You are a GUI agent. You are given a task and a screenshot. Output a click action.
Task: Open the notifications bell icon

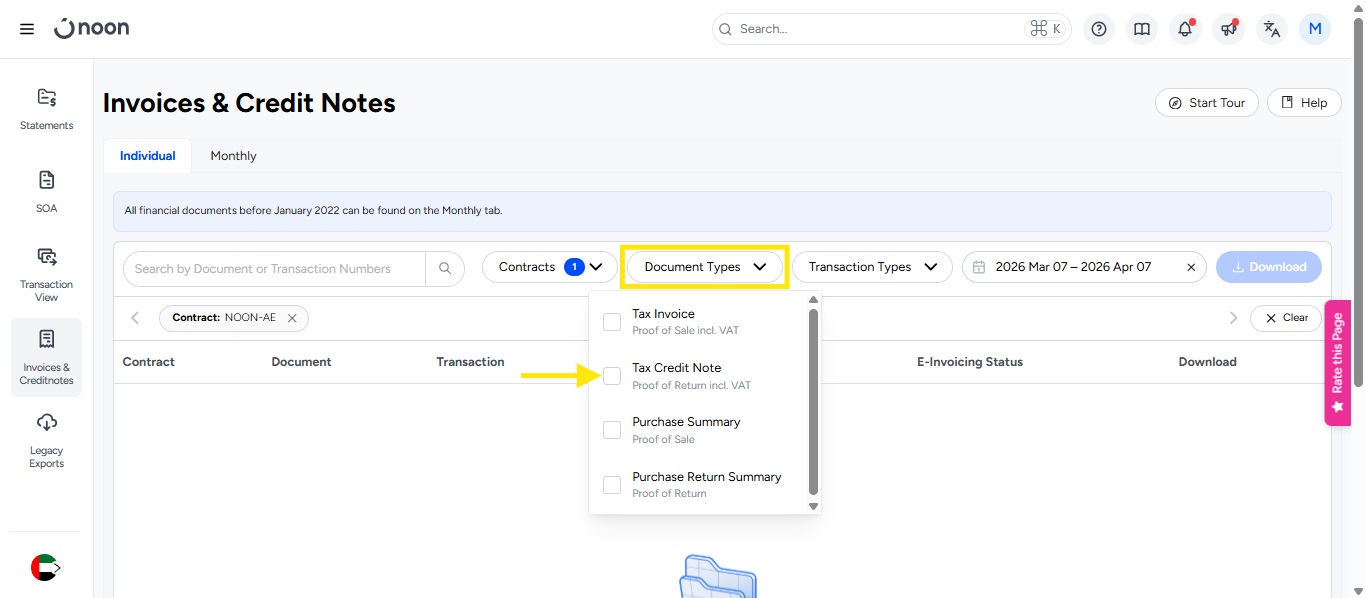1185,29
